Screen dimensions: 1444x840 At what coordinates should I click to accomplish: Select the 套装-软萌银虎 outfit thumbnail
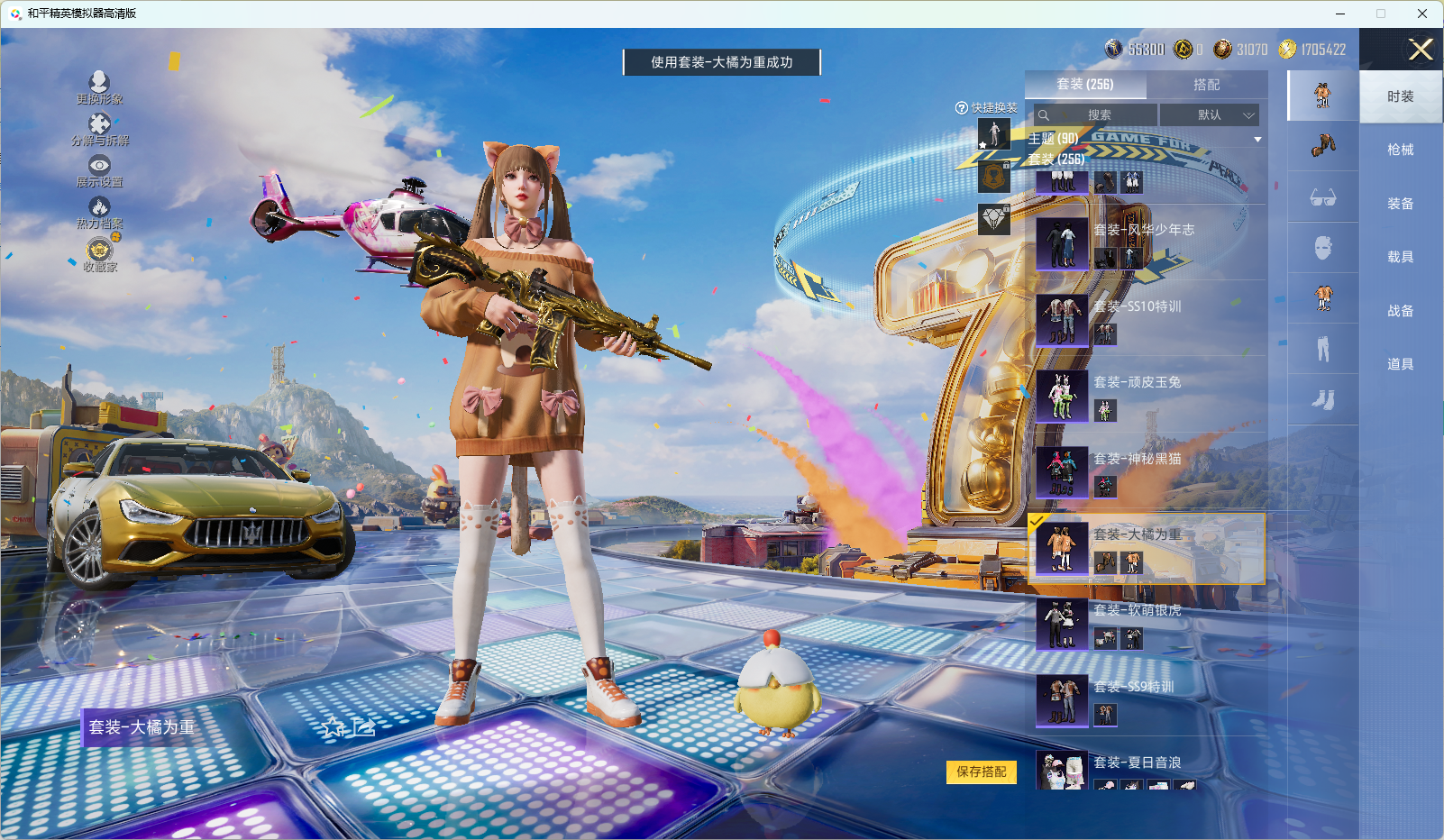click(1062, 625)
